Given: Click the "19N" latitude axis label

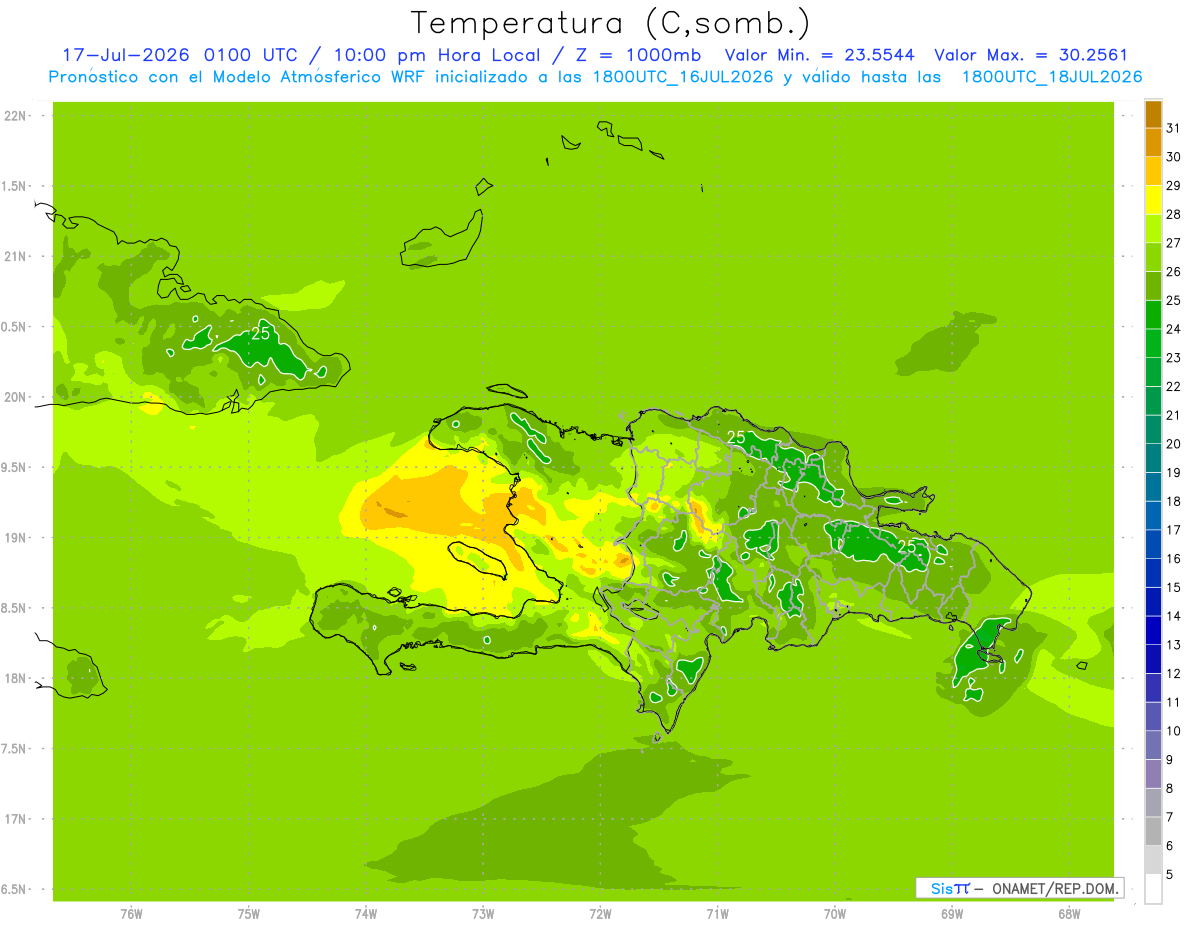Looking at the screenshot, I should (14, 538).
